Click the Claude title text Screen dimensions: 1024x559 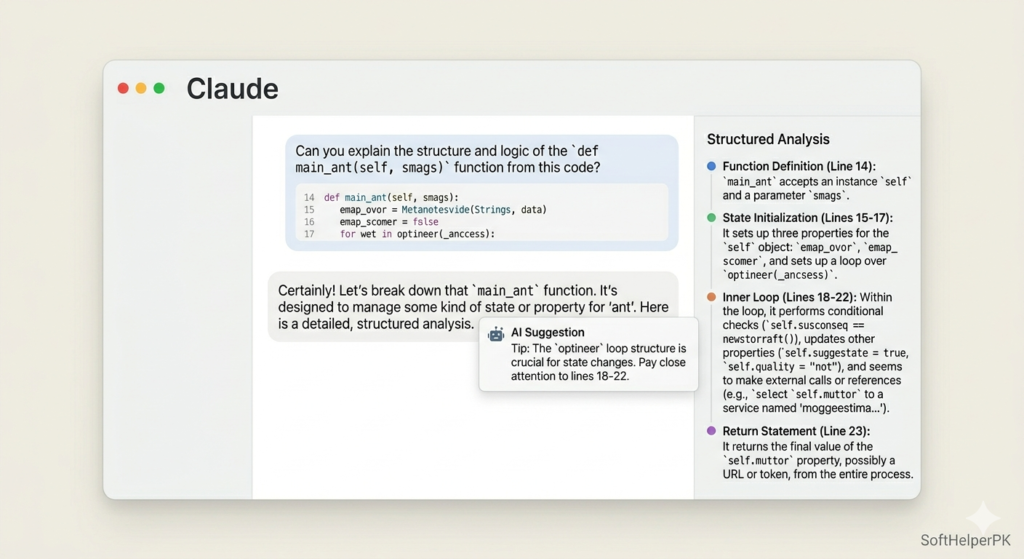tap(232, 89)
